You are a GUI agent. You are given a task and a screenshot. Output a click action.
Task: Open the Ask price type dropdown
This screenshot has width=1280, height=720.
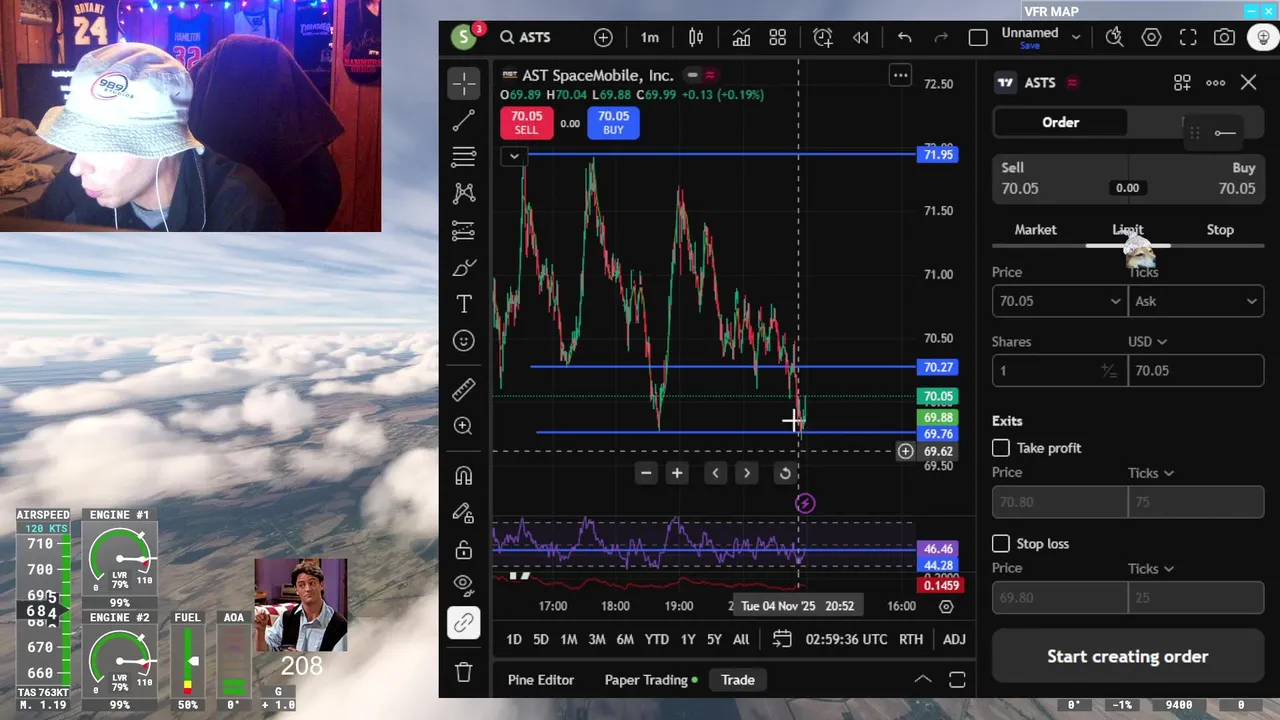[x=1196, y=301]
